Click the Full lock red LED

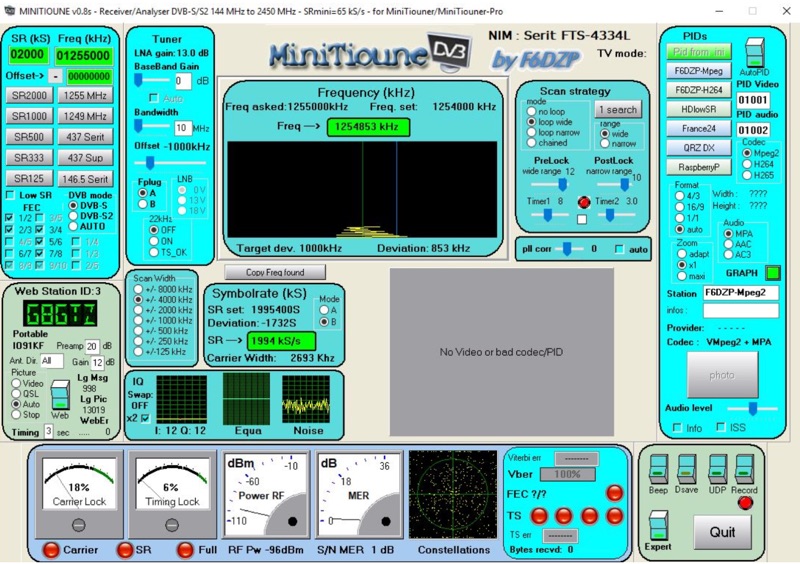pyautogui.click(x=185, y=550)
